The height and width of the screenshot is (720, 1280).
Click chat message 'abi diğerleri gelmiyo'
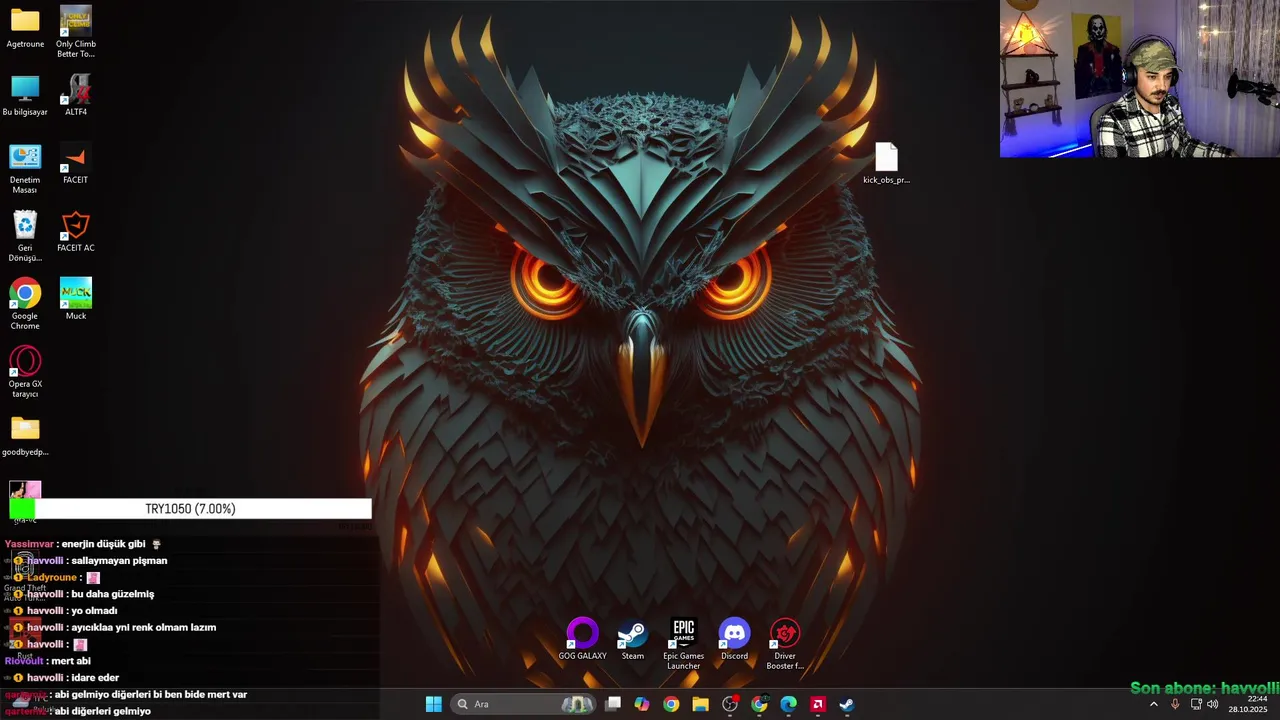click(x=103, y=711)
